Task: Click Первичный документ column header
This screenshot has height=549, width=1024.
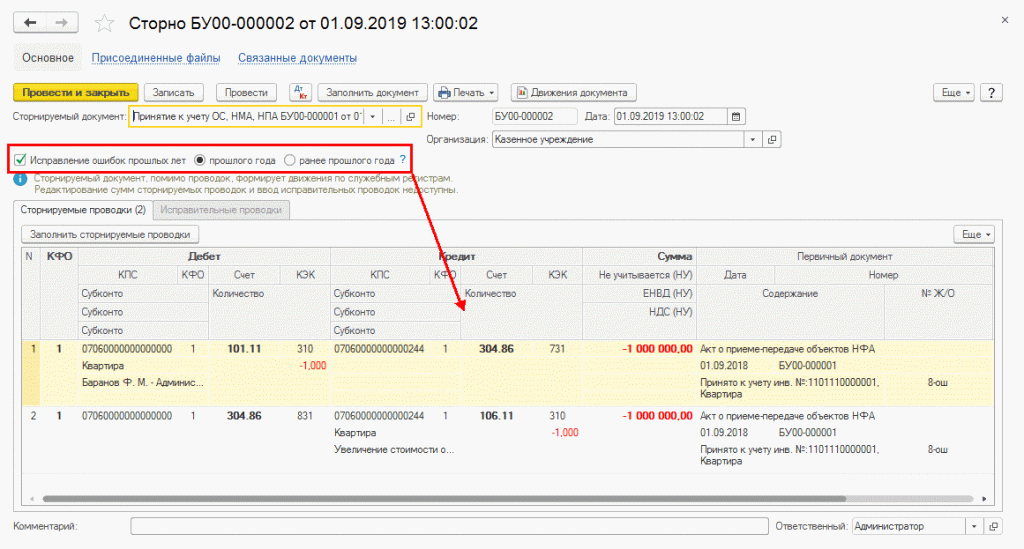Action: [845, 257]
